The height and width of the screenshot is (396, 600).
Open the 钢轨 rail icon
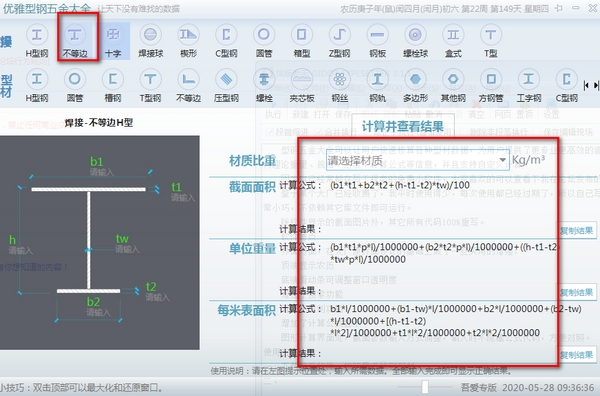point(377,86)
